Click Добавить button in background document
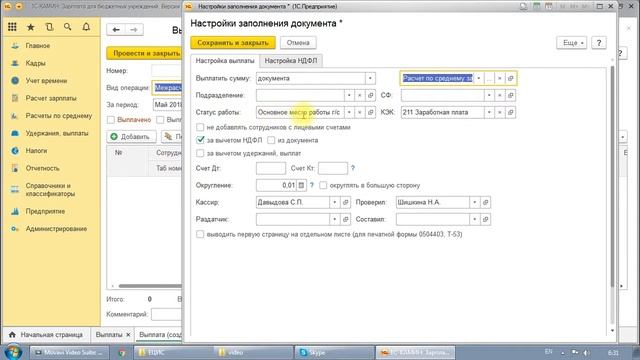Viewport: 640px width, 360px height. [131, 137]
